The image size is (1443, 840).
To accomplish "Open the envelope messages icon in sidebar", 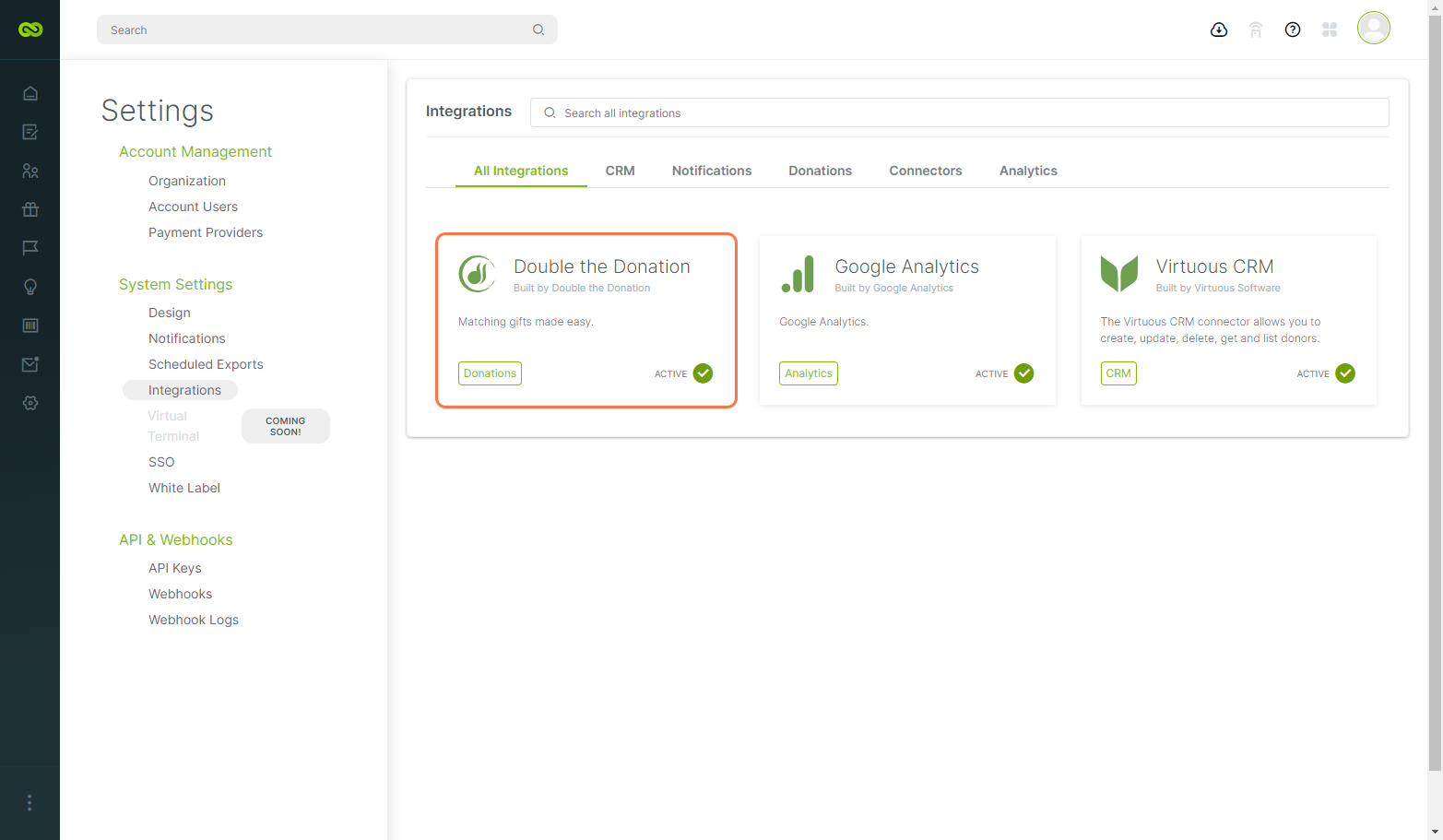I will pyautogui.click(x=30, y=364).
